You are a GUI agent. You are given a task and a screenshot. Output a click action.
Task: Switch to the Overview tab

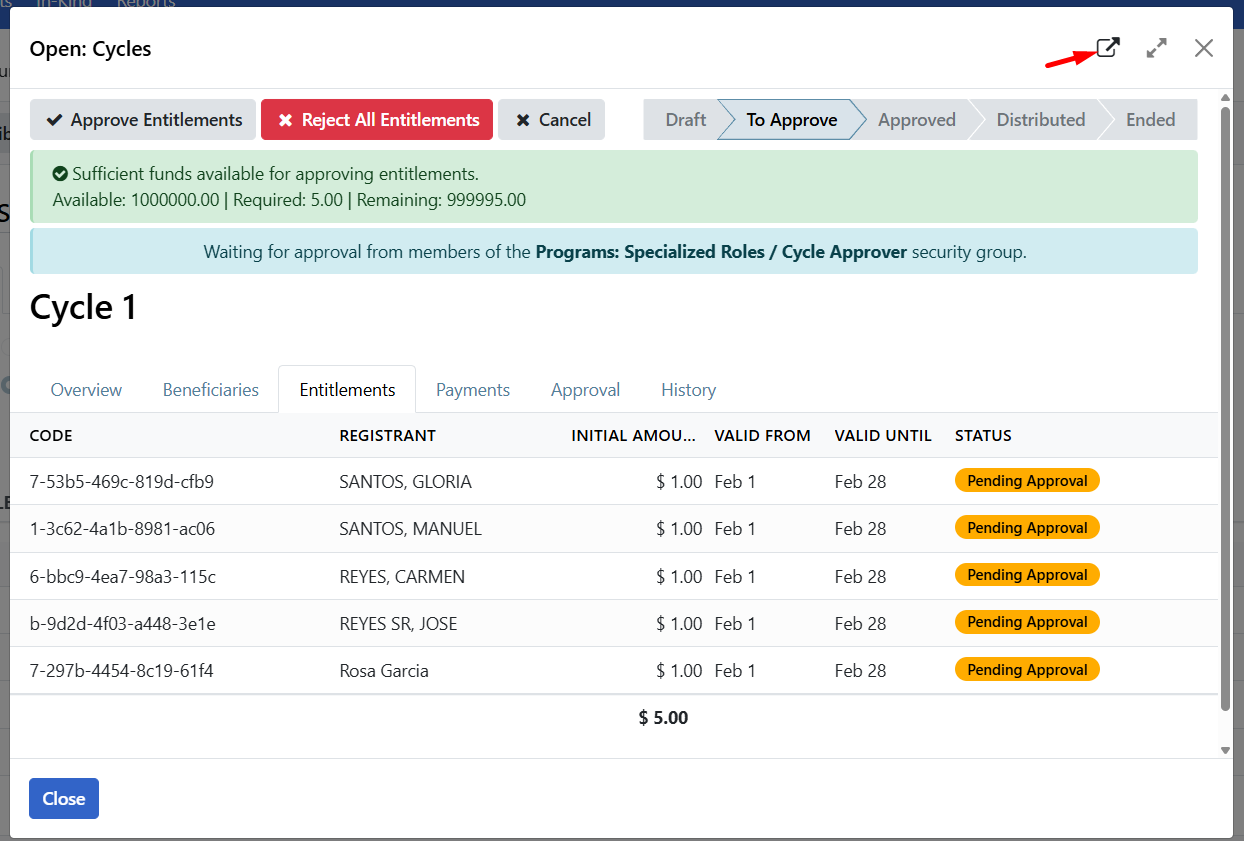click(x=86, y=390)
